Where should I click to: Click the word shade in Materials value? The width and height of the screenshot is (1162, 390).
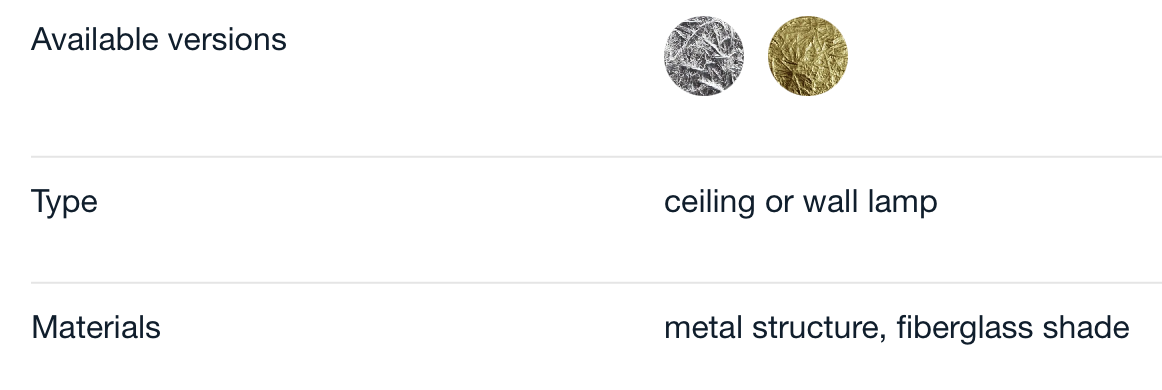[1099, 327]
